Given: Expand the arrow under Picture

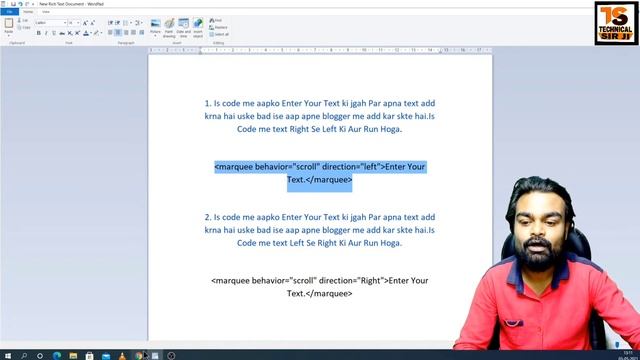Looking at the screenshot, I should tap(156, 36).
